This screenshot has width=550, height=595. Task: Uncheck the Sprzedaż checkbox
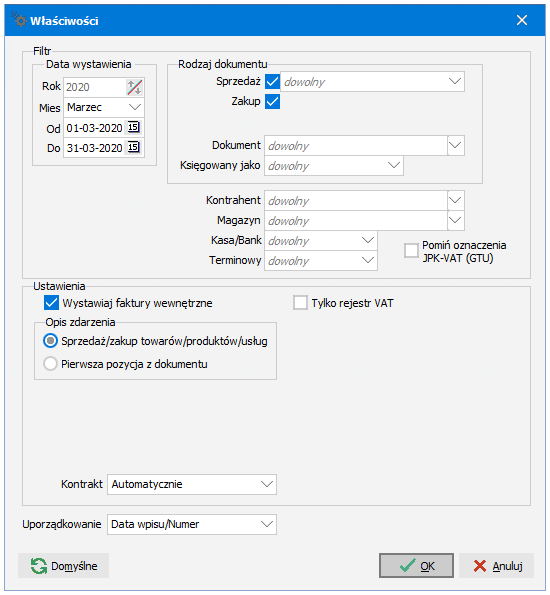[273, 82]
